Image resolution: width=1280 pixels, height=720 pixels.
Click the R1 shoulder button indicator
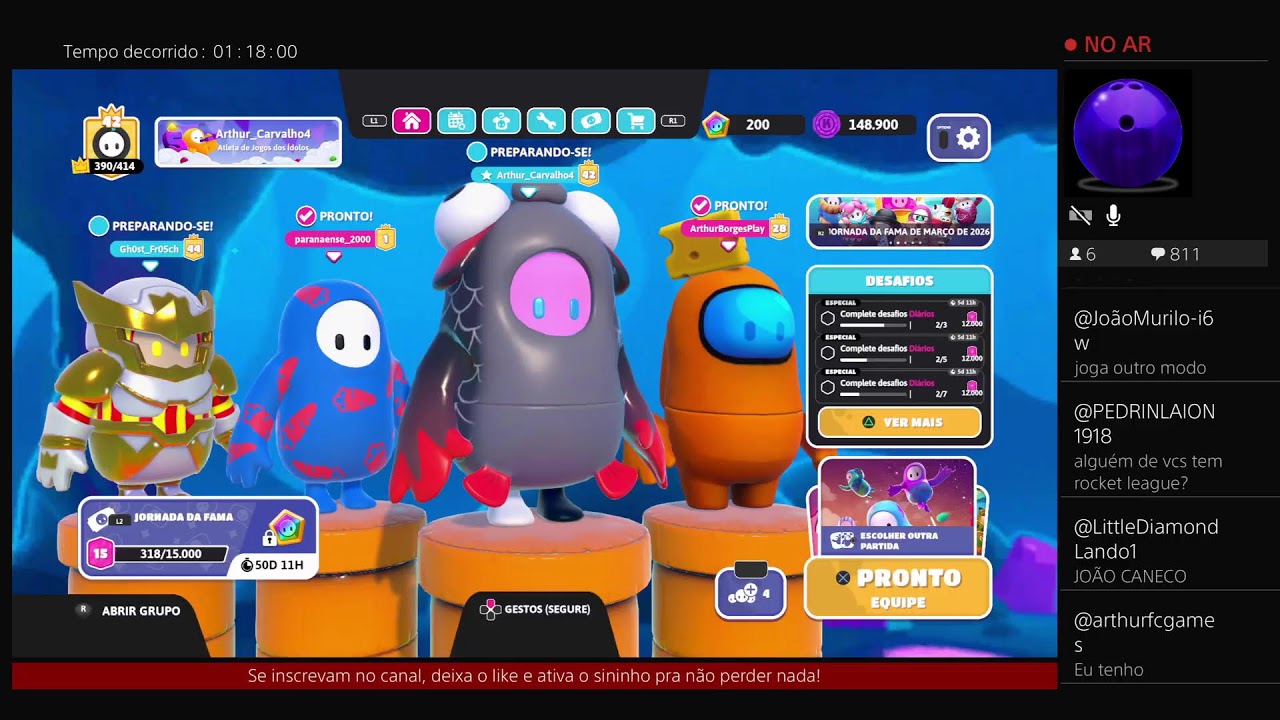[673, 121]
